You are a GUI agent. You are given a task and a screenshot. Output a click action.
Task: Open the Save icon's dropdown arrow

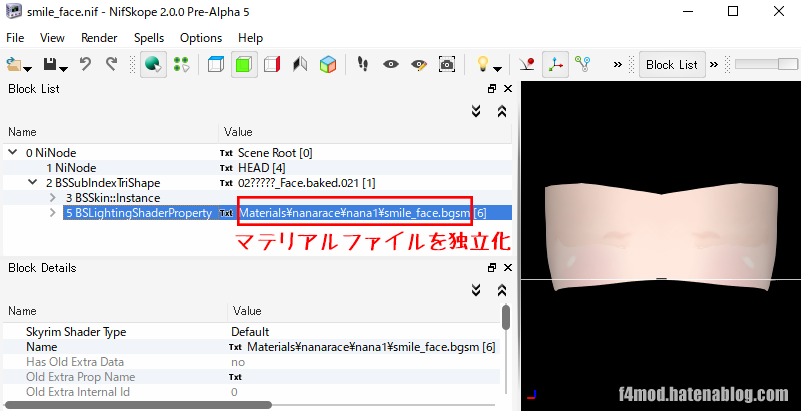tap(64, 68)
